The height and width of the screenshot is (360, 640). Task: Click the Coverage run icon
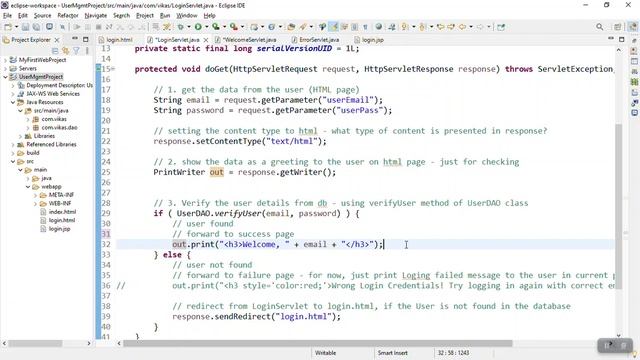[x=216, y=27]
